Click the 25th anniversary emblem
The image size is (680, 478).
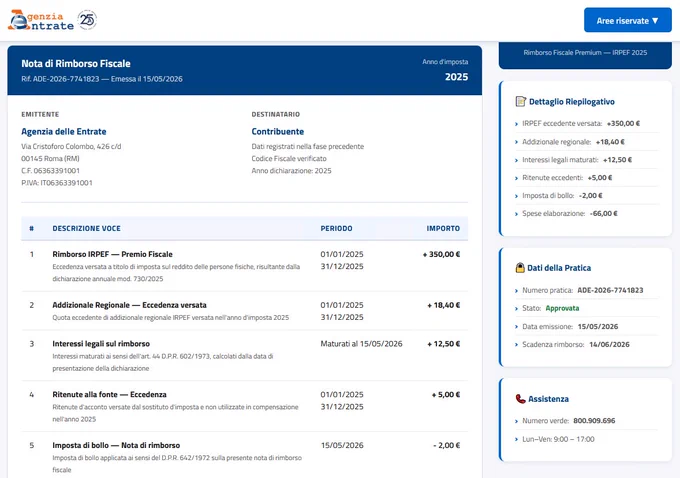pyautogui.click(x=87, y=20)
